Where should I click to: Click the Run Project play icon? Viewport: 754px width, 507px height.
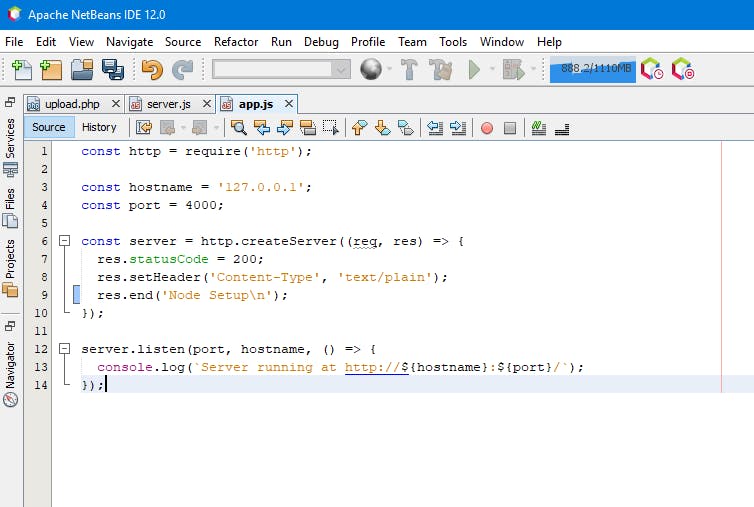click(474, 69)
